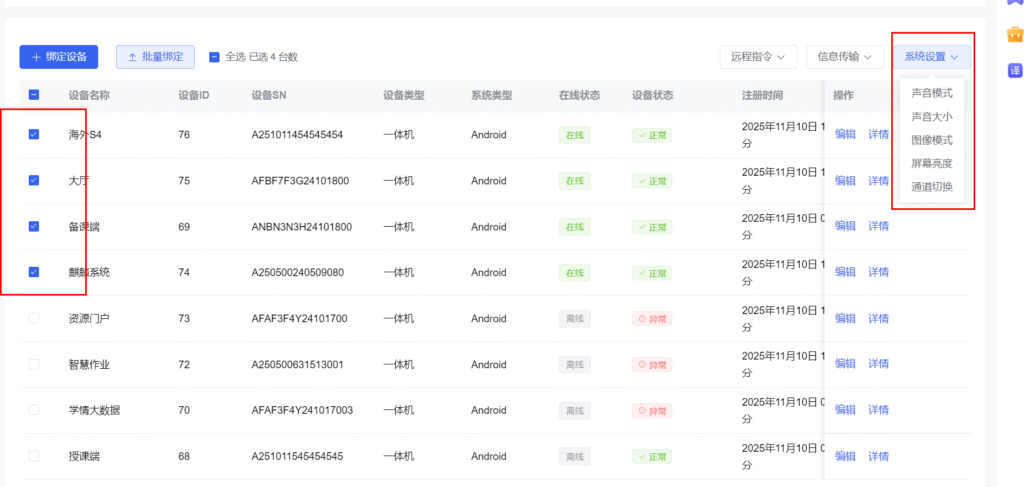This screenshot has height=487, width=1024.
Task: Choose 通道切换 in the dropdown menu
Action: click(x=932, y=187)
